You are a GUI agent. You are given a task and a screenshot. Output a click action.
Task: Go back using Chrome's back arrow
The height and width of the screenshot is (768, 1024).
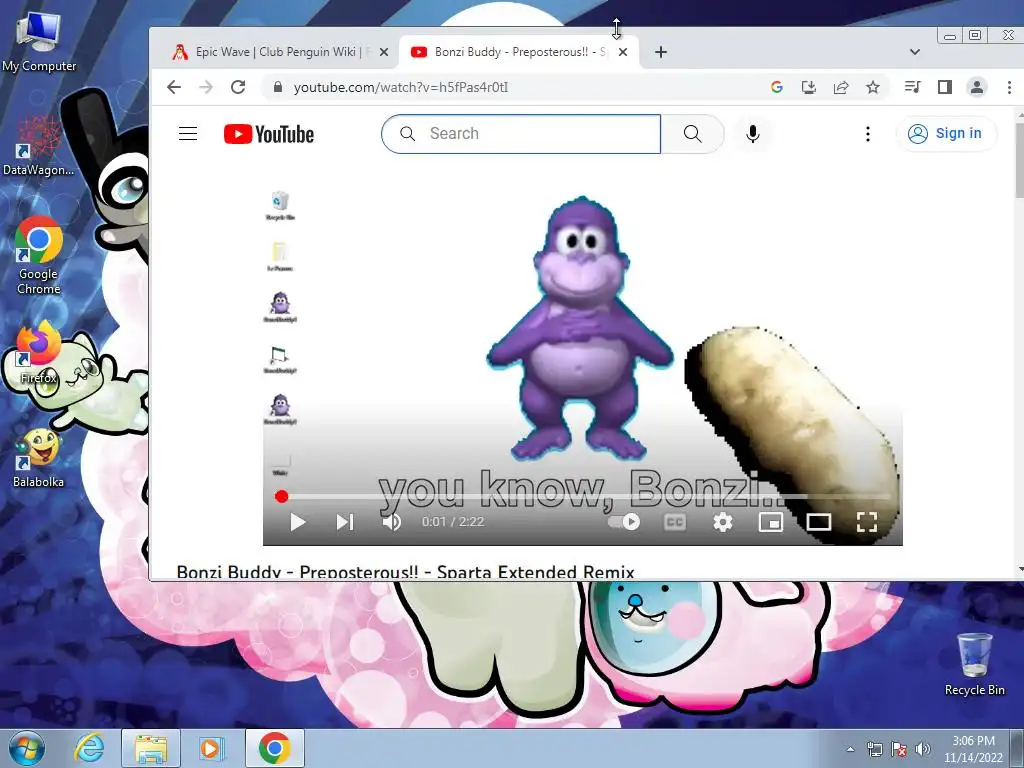tap(174, 87)
